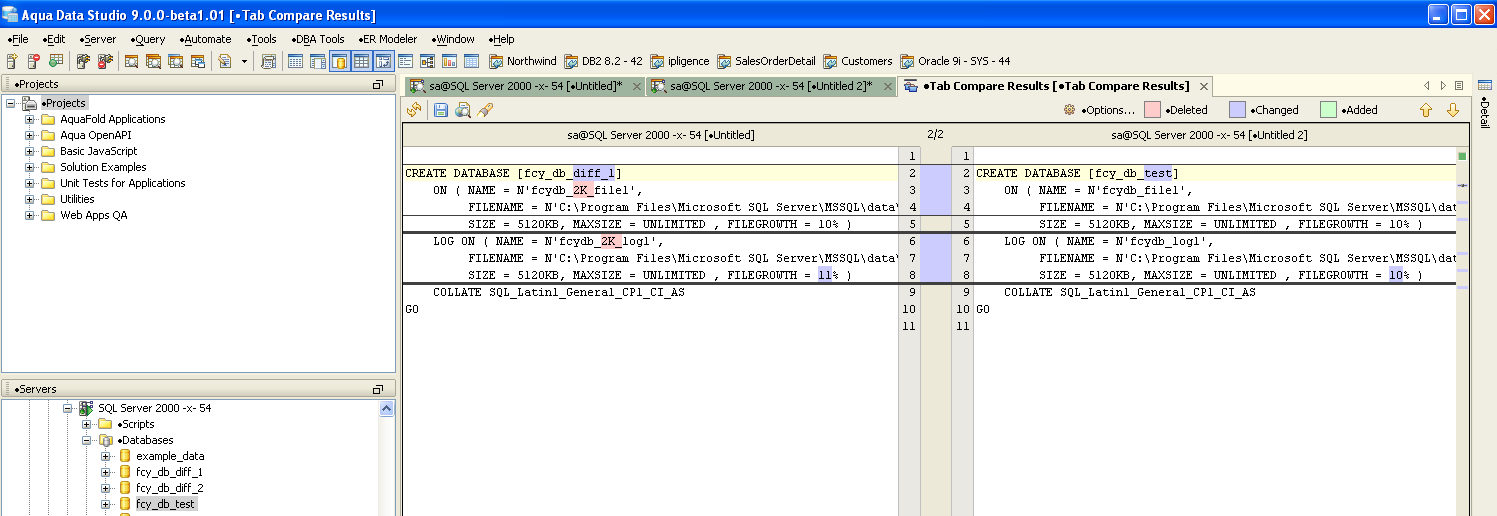Collapse the Projects root node

click(x=11, y=103)
